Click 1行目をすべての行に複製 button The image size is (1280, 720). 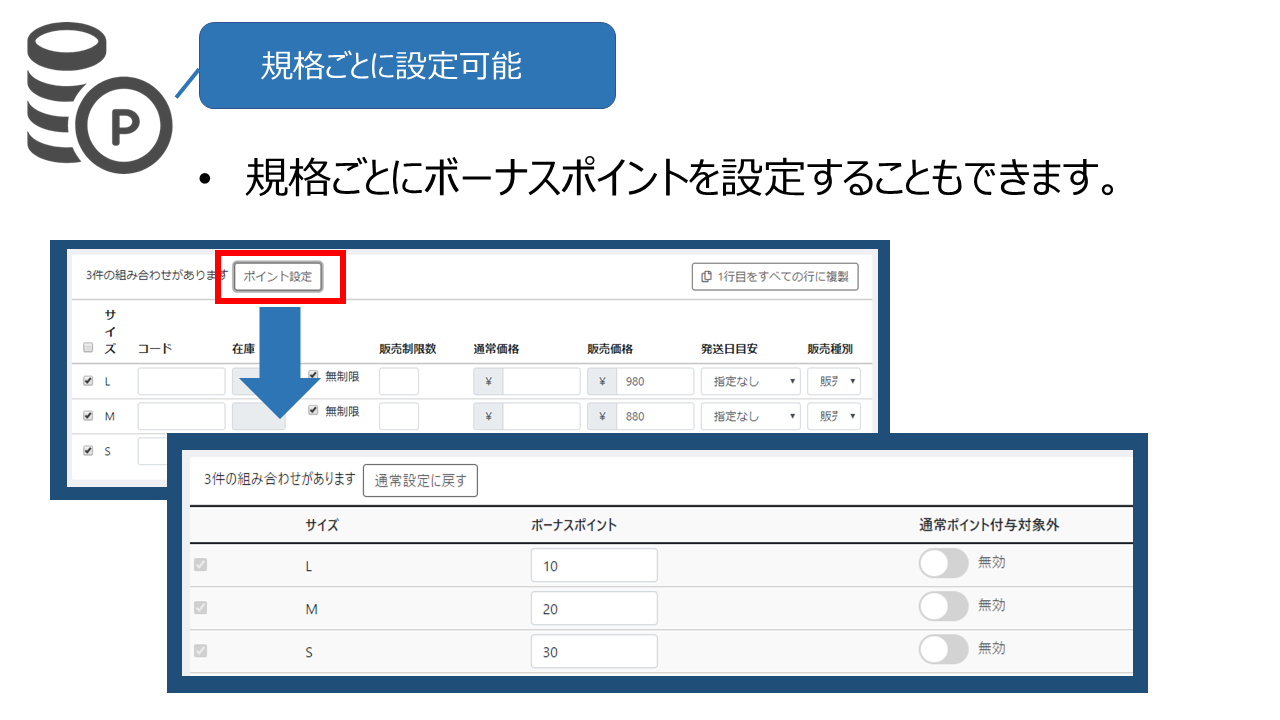(x=775, y=276)
